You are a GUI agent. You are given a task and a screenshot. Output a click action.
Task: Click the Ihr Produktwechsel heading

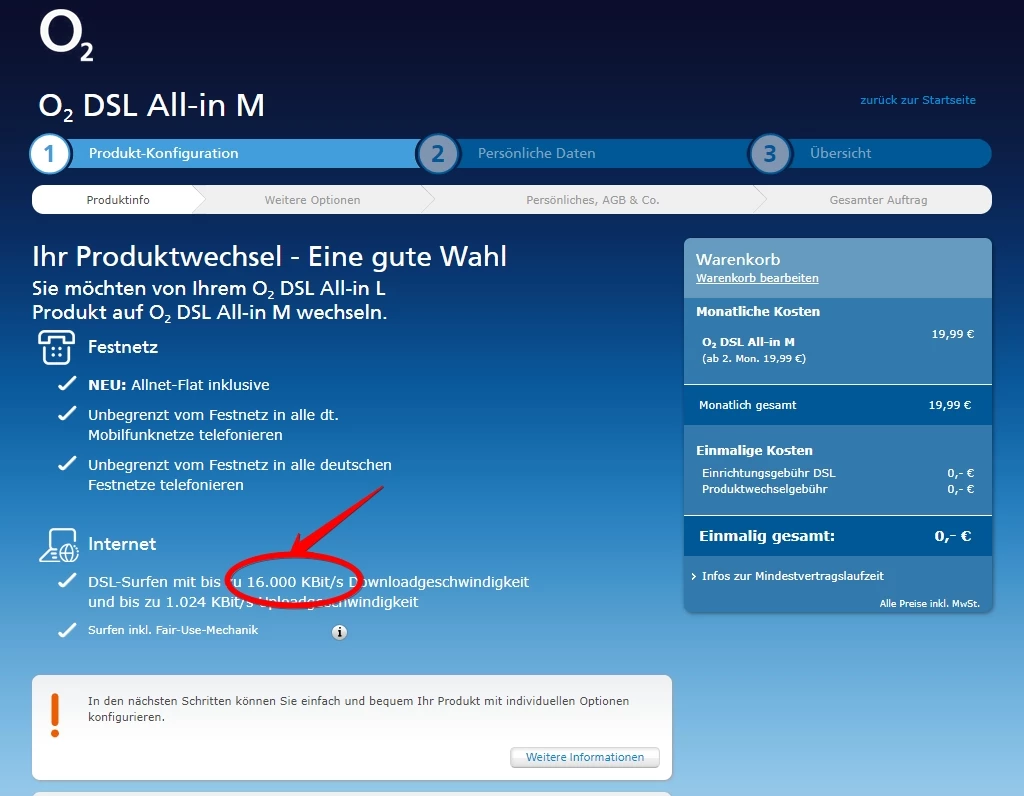(x=269, y=257)
